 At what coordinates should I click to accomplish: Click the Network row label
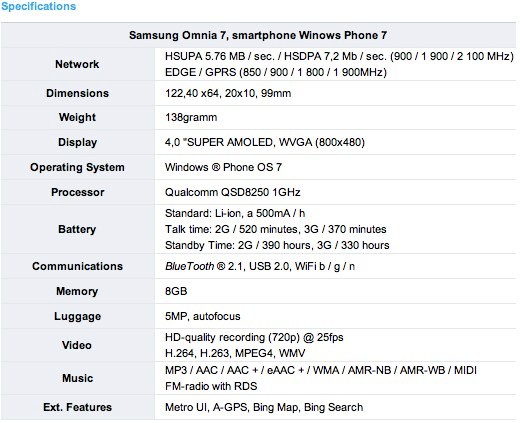pos(77,64)
